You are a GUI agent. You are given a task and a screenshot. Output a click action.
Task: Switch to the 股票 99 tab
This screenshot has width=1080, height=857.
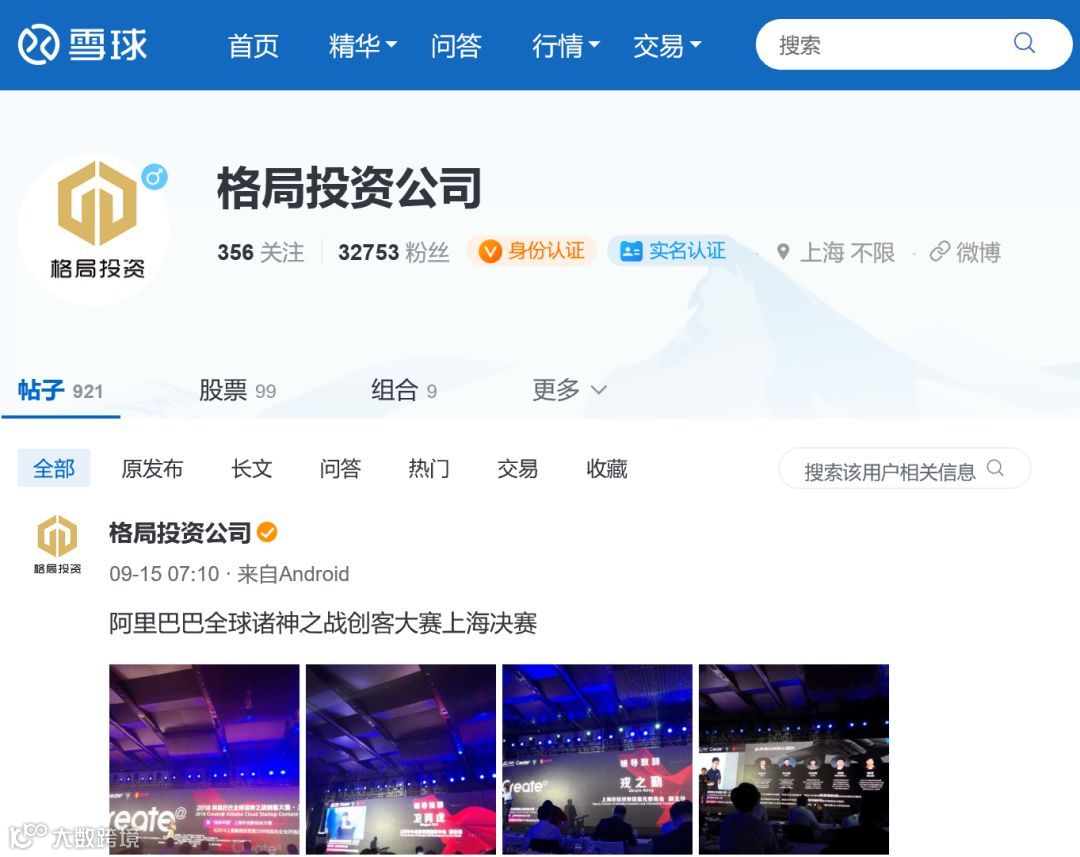click(237, 391)
